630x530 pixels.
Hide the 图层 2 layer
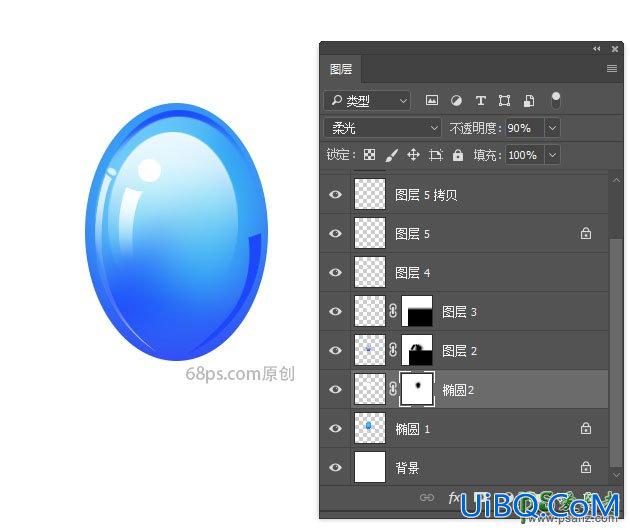tap(335, 350)
